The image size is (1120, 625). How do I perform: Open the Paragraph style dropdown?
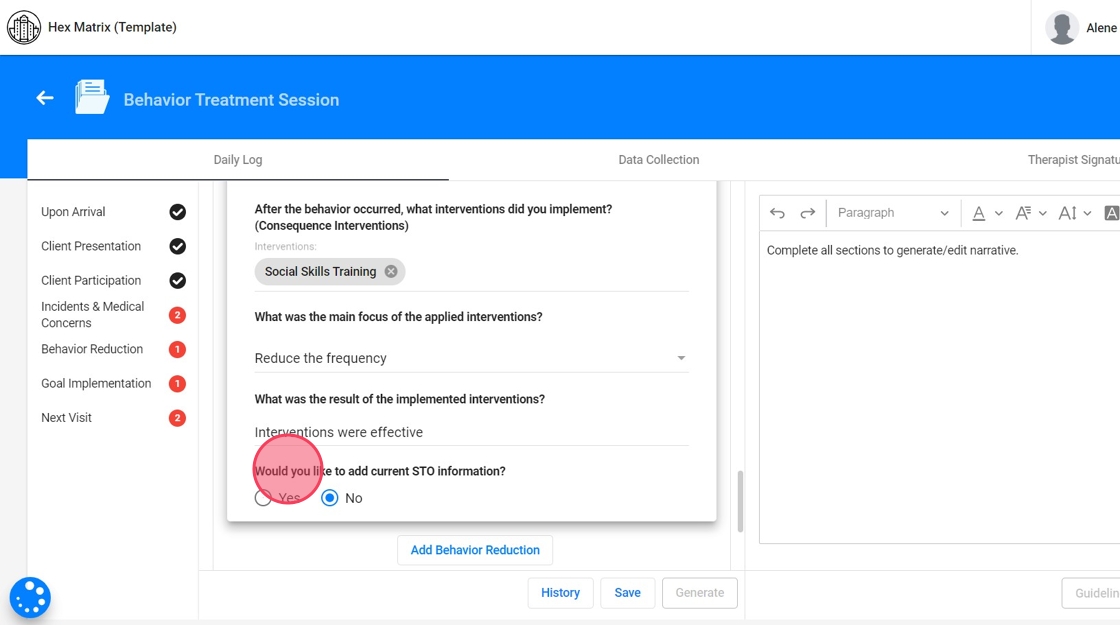click(892, 213)
